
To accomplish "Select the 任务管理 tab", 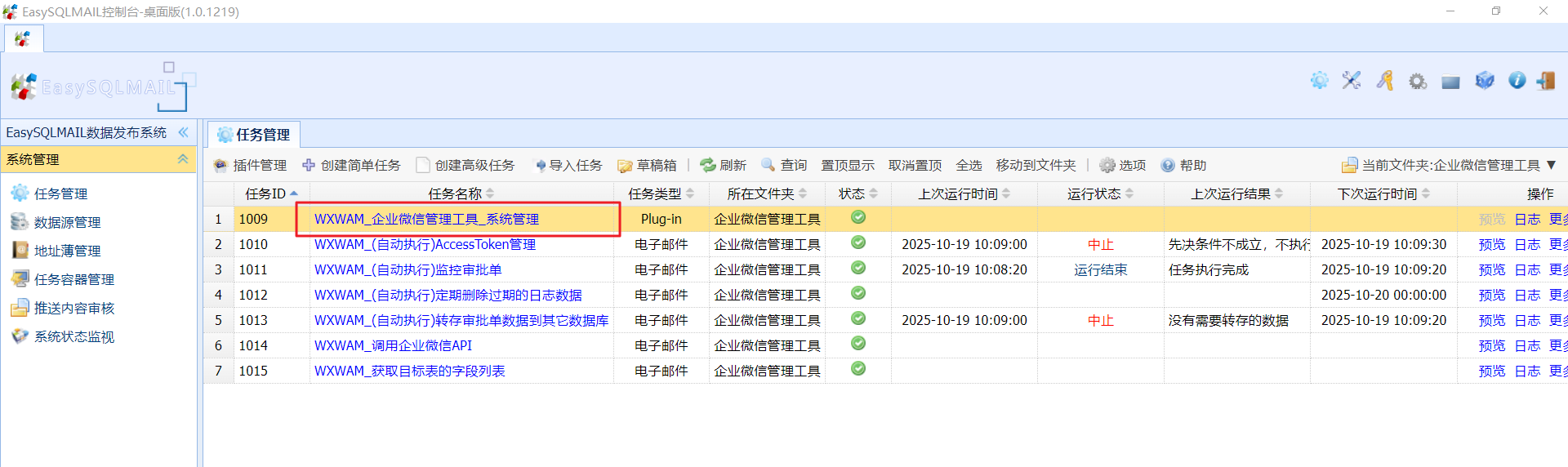I will [254, 135].
